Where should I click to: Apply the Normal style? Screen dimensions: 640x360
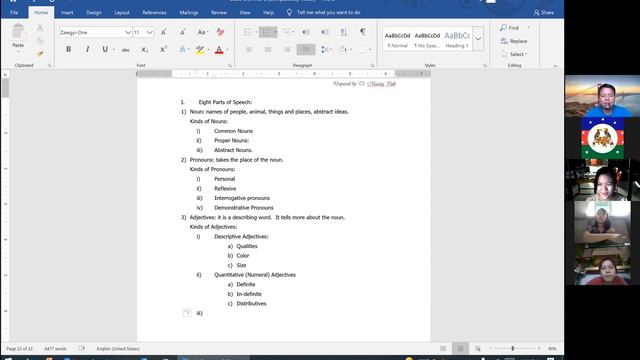coord(397,40)
